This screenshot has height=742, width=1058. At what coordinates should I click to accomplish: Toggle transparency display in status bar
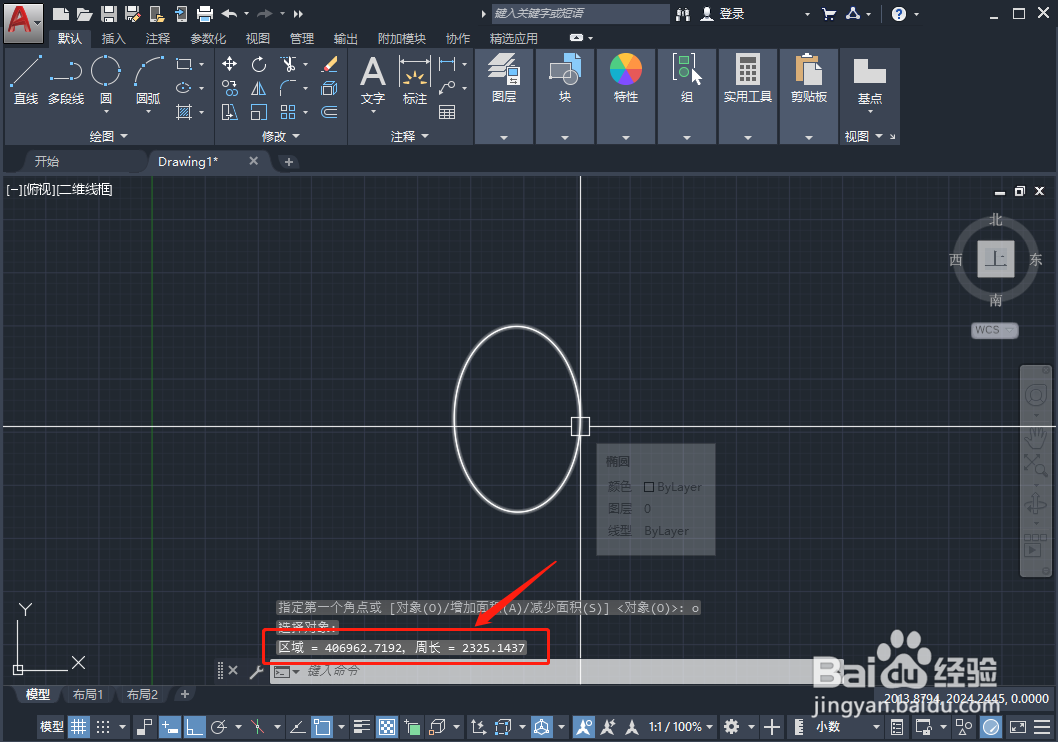[387, 726]
